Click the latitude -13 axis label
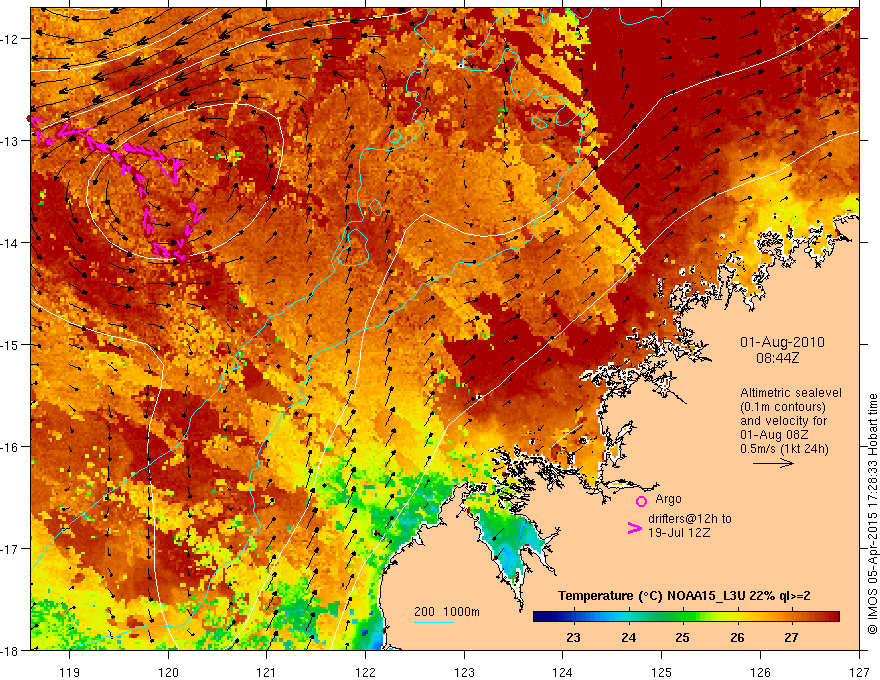The height and width of the screenshot is (680, 880). (x=10, y=141)
